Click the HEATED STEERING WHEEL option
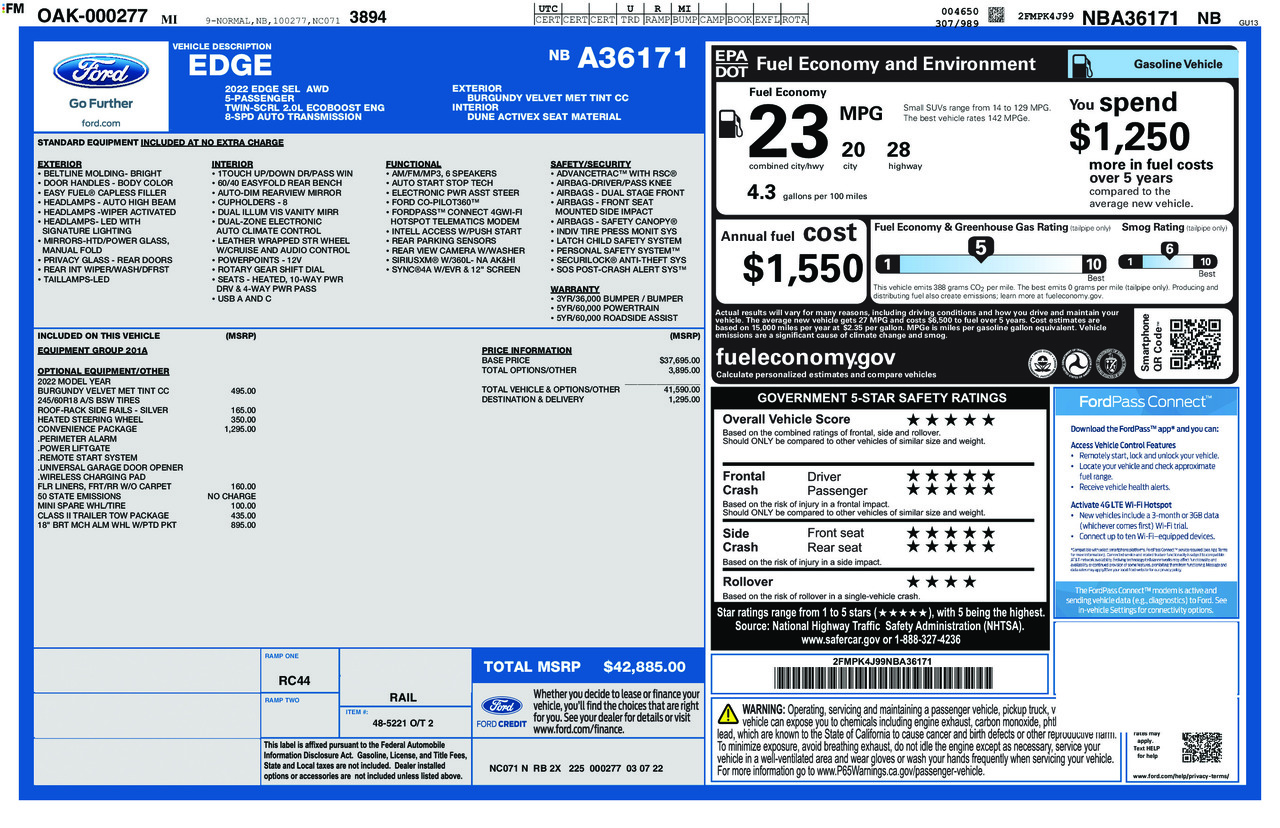Viewport: 1280px width, 828px height. pos(147,419)
